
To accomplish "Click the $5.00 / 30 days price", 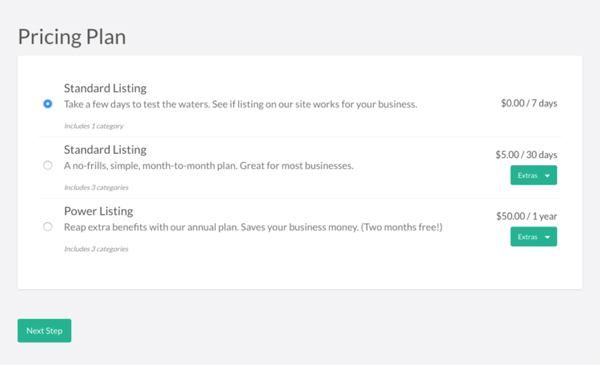I will [526, 155].
